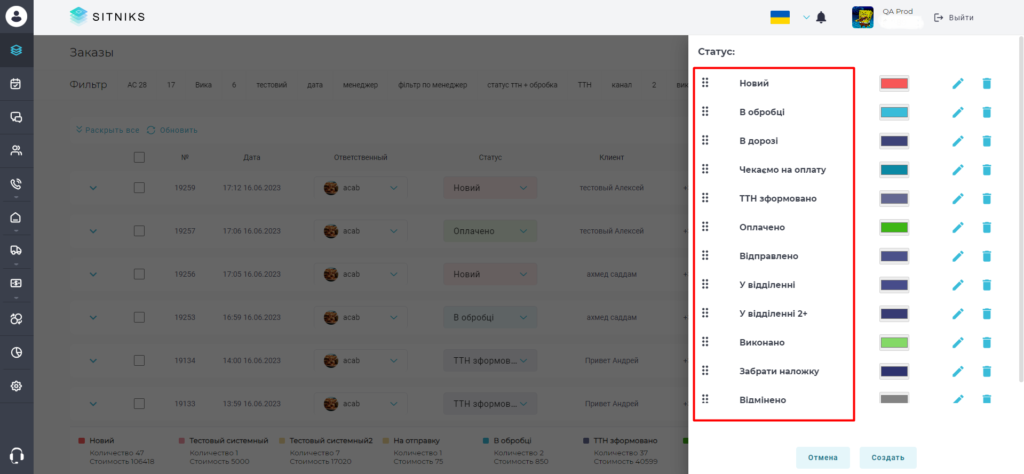Click Обновить to refresh orders
The width and height of the screenshot is (1024, 474).
172,130
